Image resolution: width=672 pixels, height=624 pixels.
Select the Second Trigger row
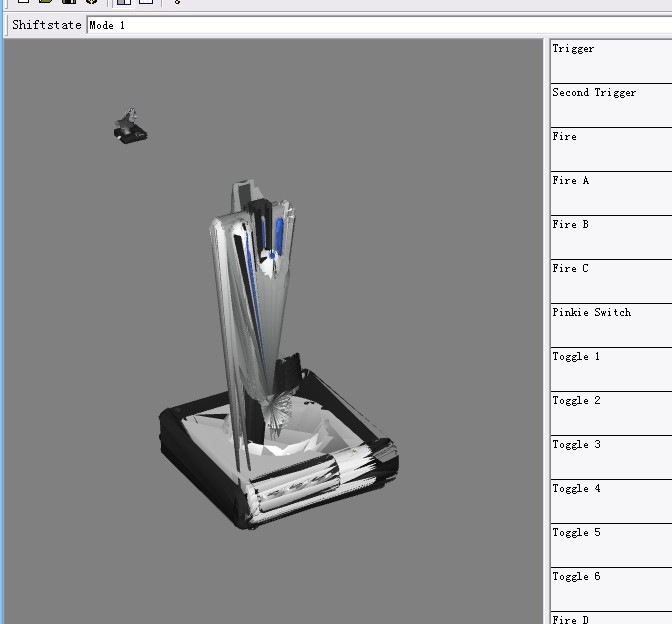(x=610, y=104)
